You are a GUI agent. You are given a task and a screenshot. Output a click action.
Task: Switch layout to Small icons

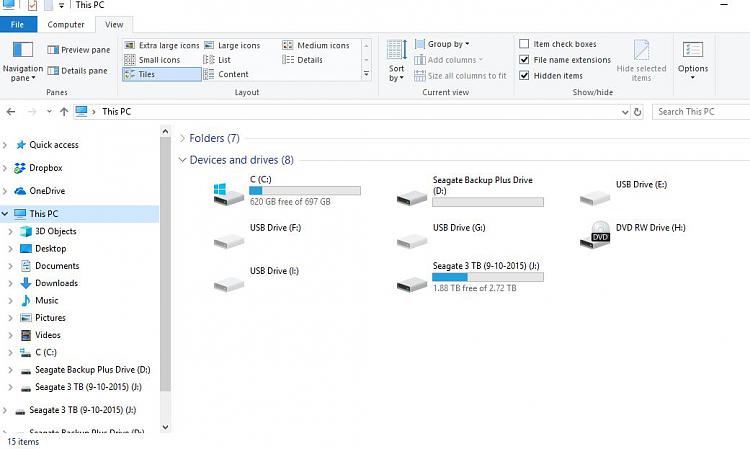pyautogui.click(x=152, y=60)
